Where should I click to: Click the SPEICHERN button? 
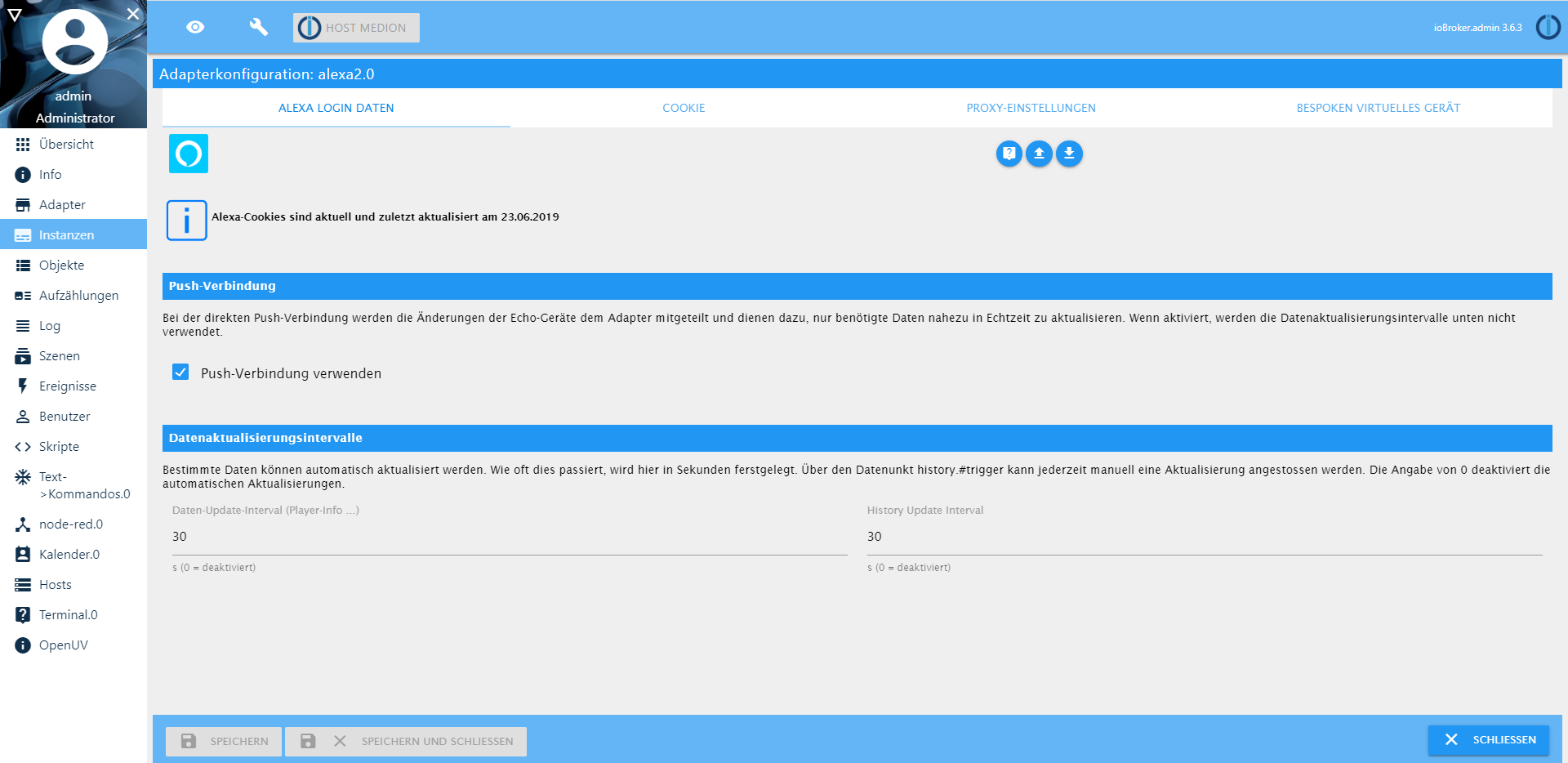(x=224, y=742)
